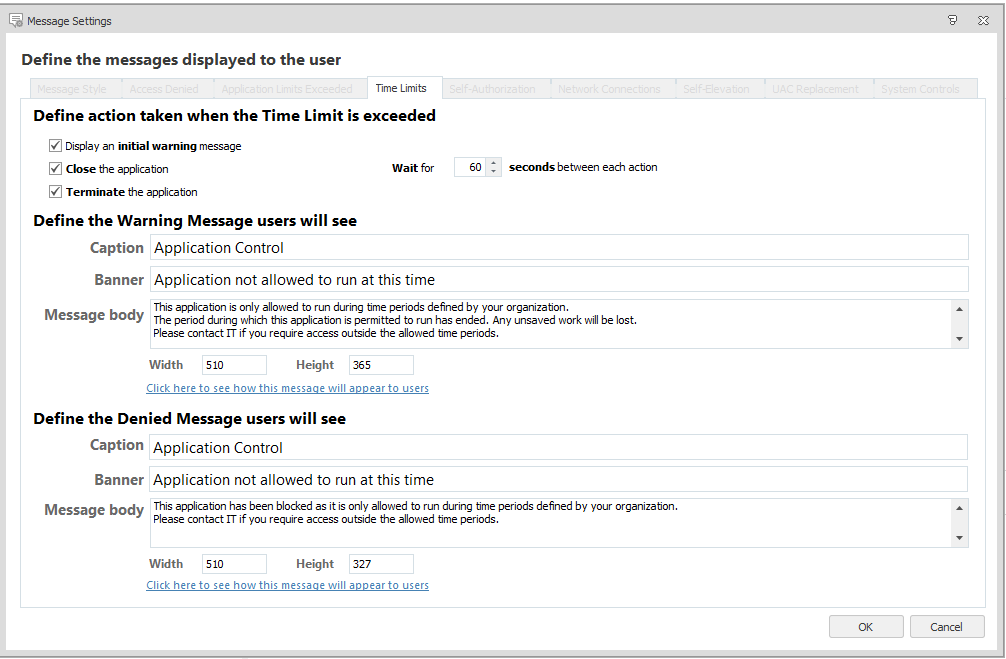The image size is (1006, 659).
Task: Decrease the wait seconds stepper value
Action: (493, 171)
